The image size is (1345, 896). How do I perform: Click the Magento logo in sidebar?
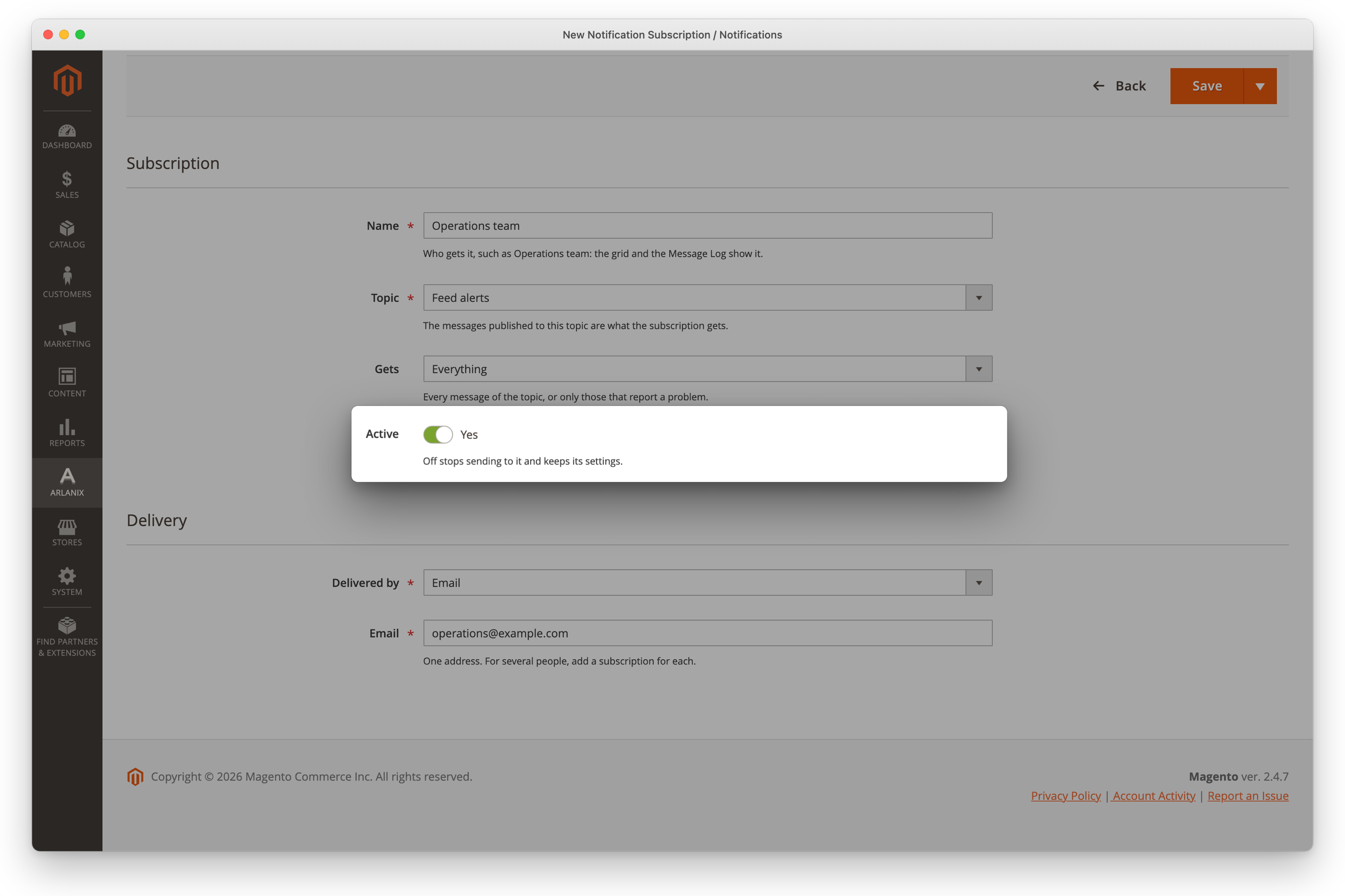67,80
